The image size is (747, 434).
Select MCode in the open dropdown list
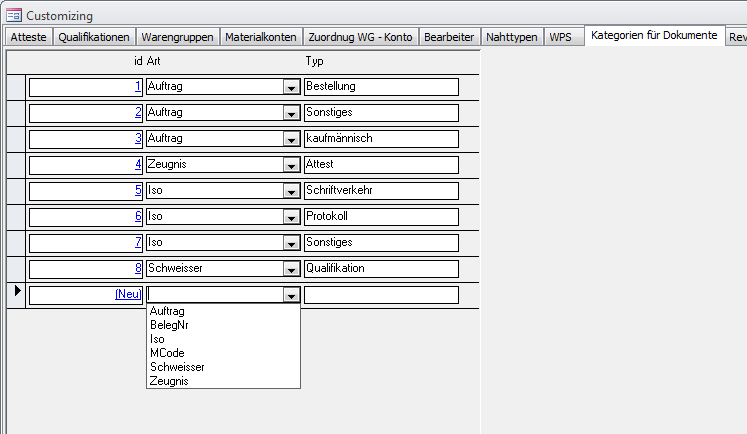click(x=166, y=353)
